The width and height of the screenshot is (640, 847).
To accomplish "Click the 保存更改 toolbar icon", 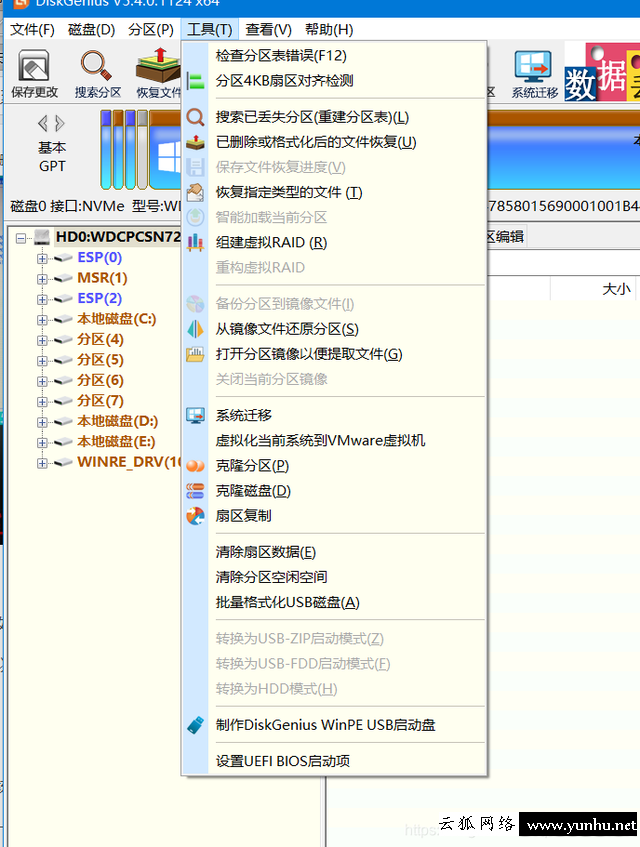I will [x=34, y=74].
